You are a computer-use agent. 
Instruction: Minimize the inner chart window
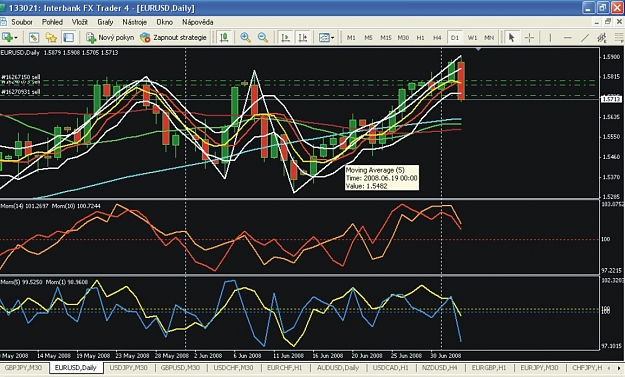596,22
